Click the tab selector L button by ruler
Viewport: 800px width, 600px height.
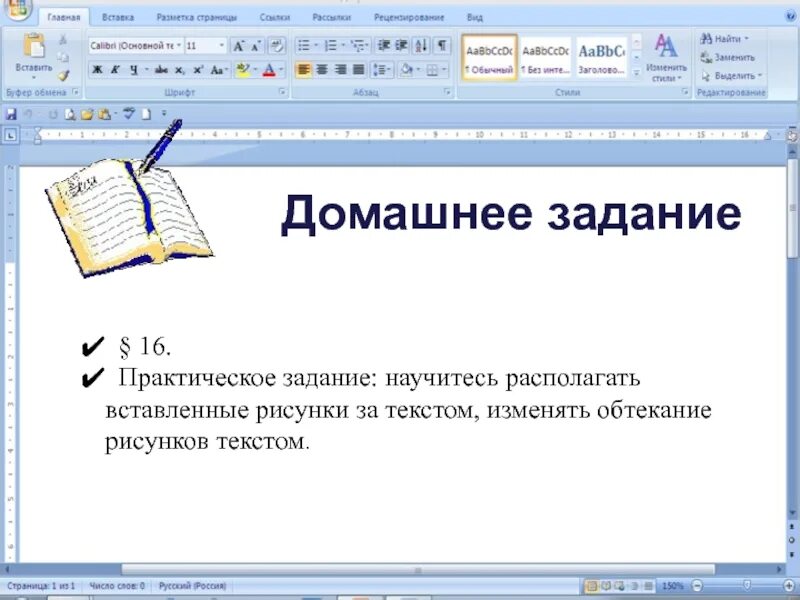coord(11,135)
